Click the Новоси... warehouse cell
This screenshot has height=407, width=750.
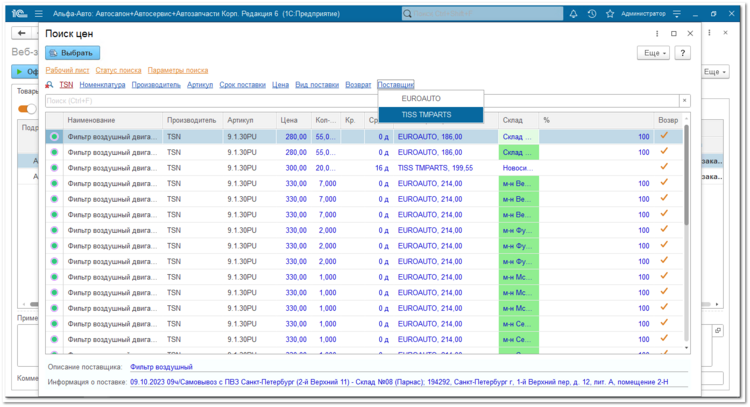coord(518,168)
